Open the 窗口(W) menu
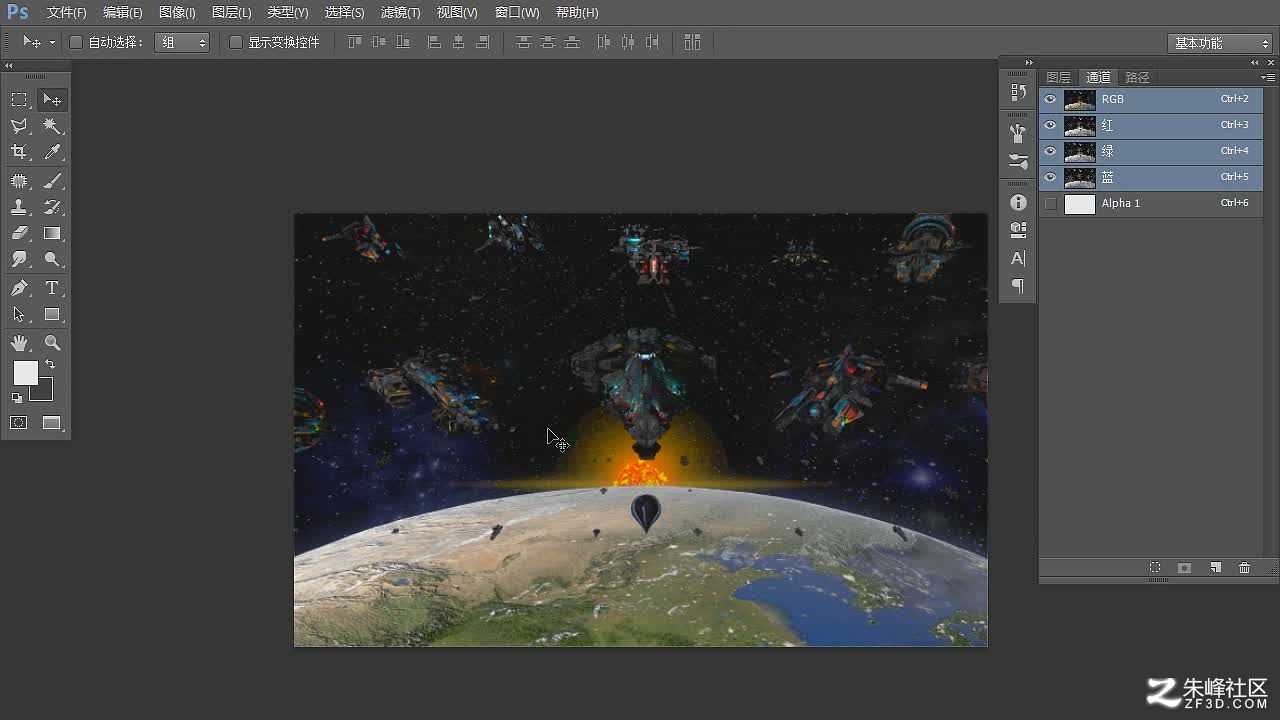This screenshot has height=720, width=1280. (517, 12)
